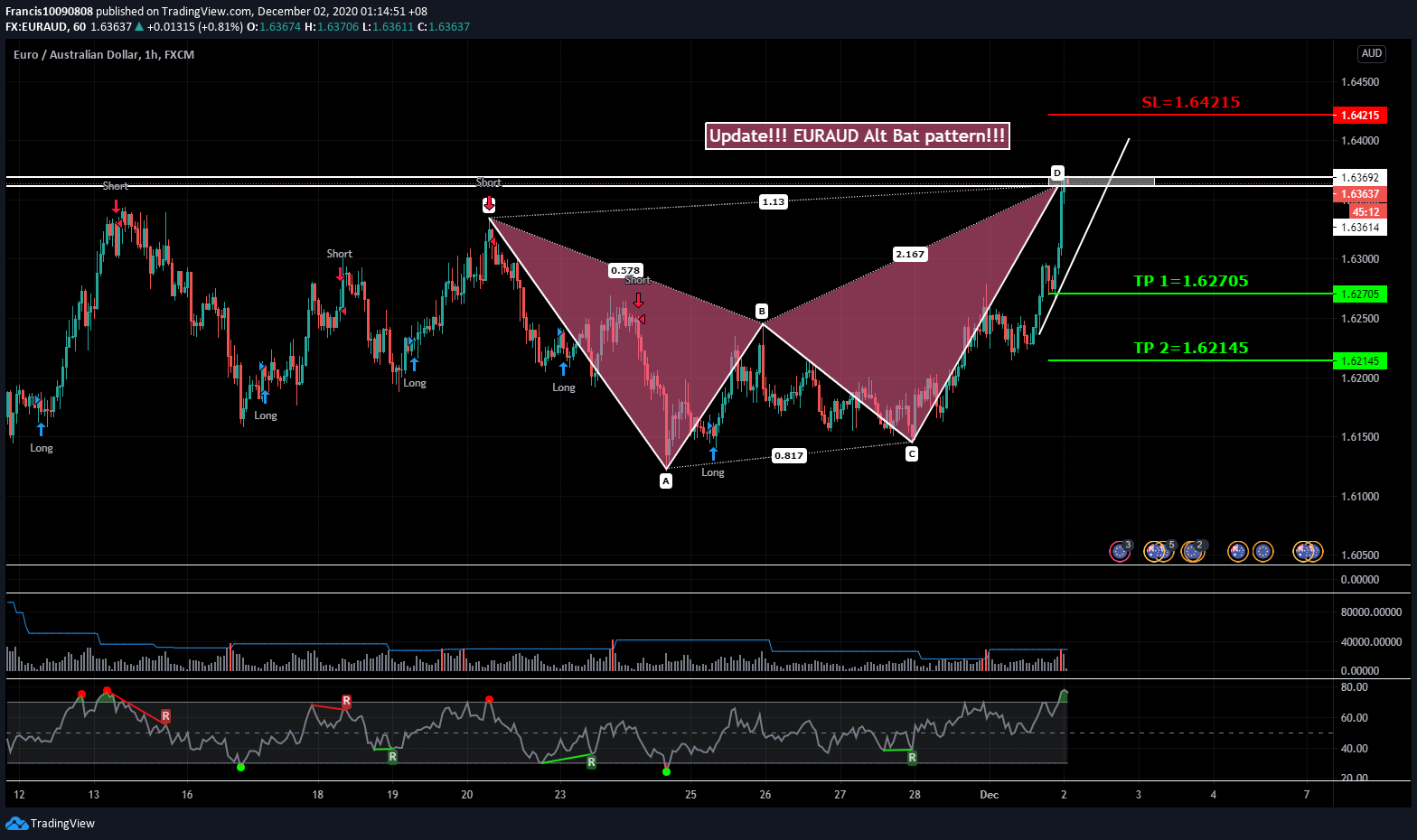Click the single Australian flag event icon
Screen dimensions: 1417x840
point(1238,551)
